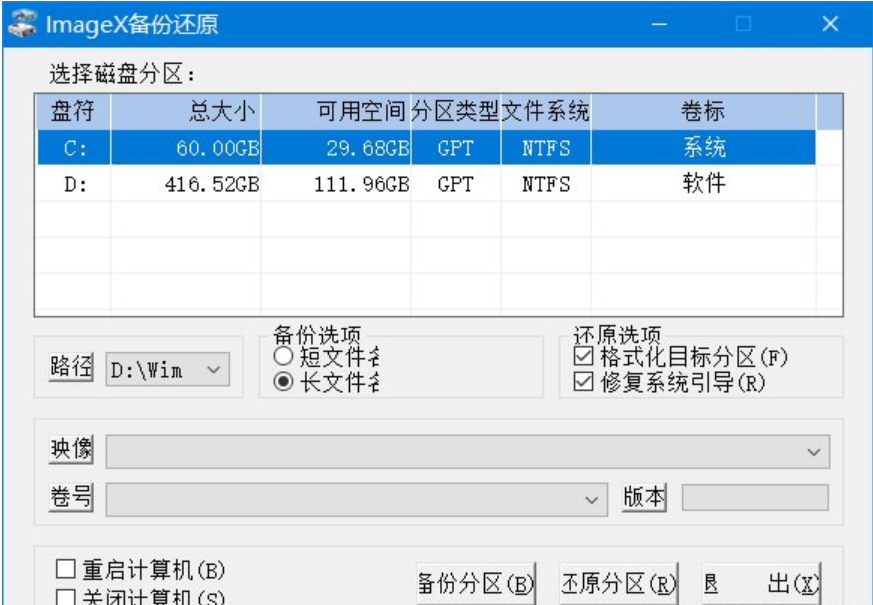Click the NTFS cell in the D: row
Screen dimensions: 873x605
point(546,184)
